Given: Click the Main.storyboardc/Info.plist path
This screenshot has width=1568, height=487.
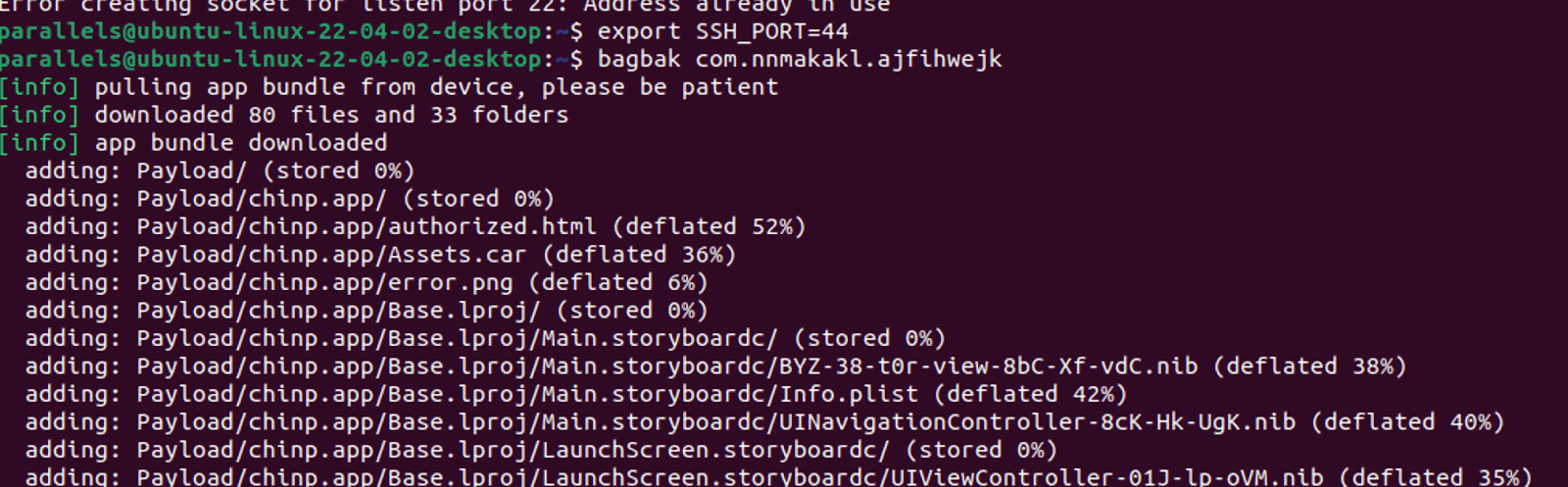Looking at the screenshot, I should pyautogui.click(x=528, y=394).
